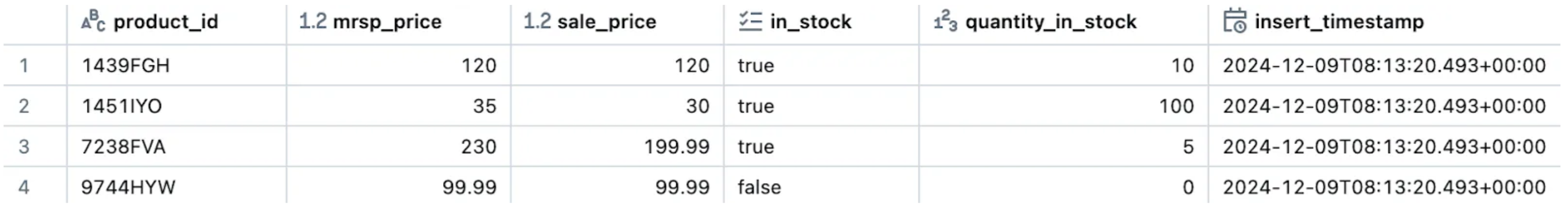Screen dimensions: 1568x212
Task: Click the decimal type icon beside sale_price
Action: click(537, 21)
